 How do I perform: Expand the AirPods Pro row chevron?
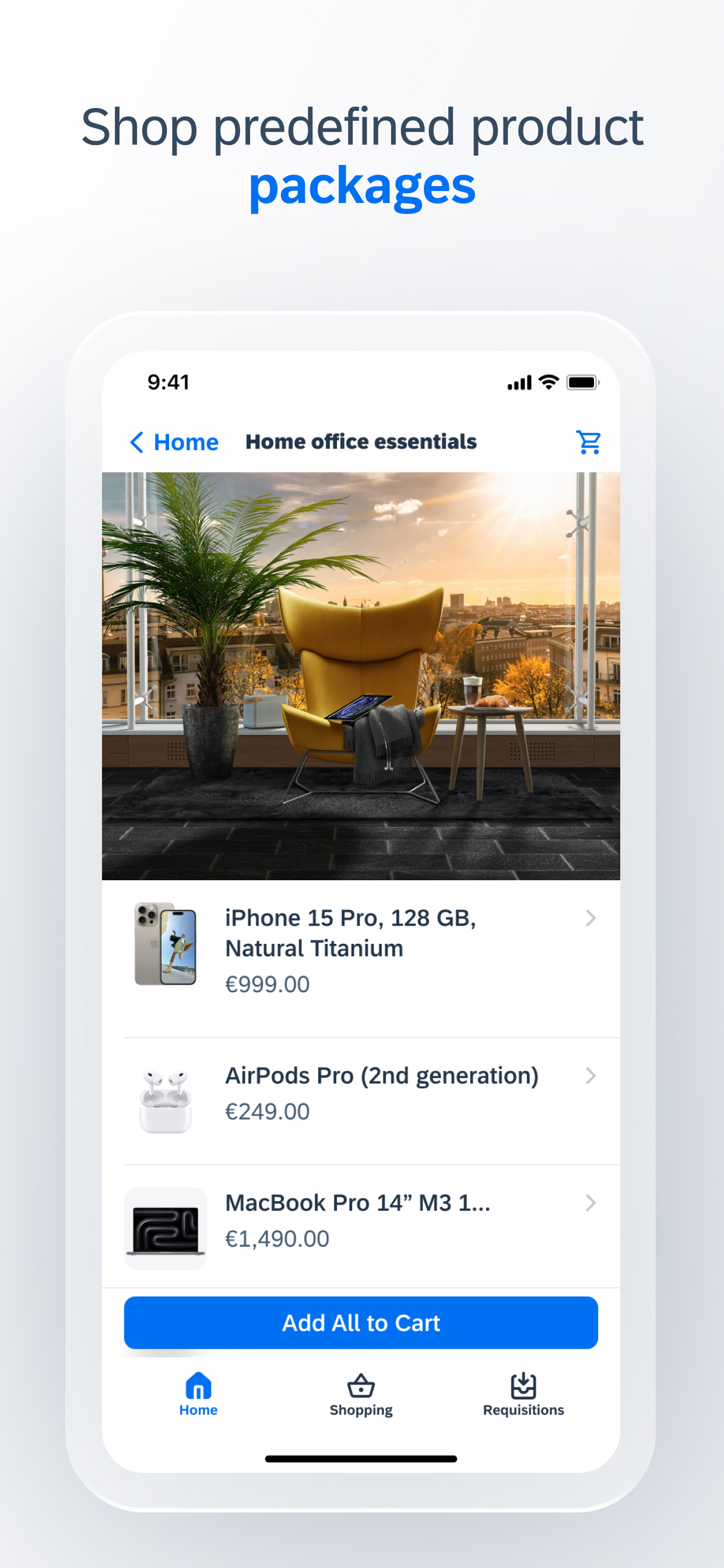[x=590, y=1076]
